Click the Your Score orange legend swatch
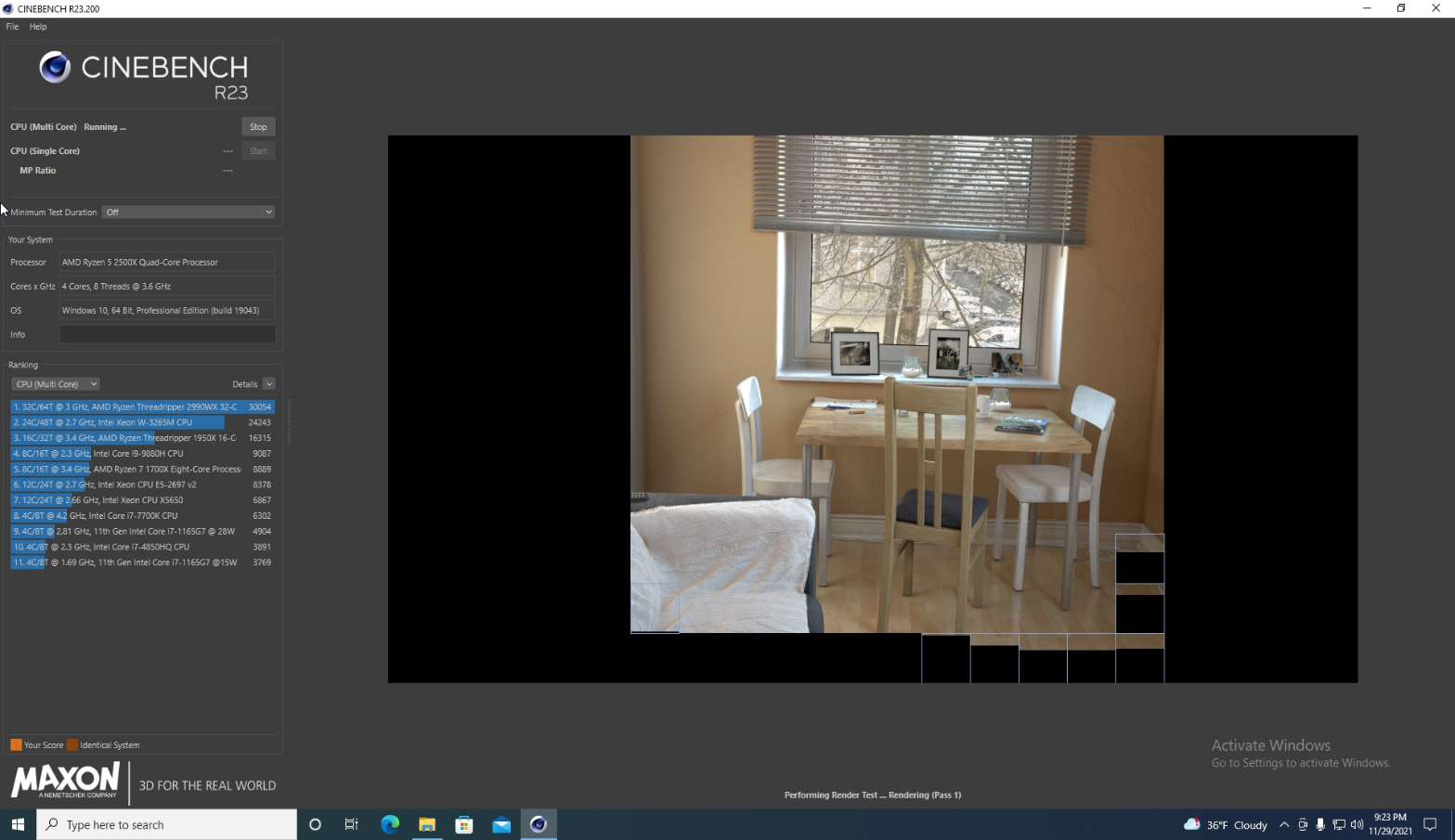 [x=16, y=745]
